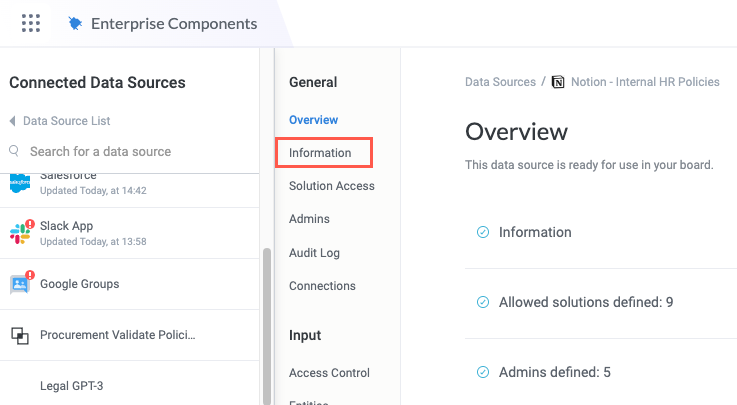Viewport: 737px width, 405px height.
Task: Click the Procurement Validate Policies icon
Action: [21, 335]
